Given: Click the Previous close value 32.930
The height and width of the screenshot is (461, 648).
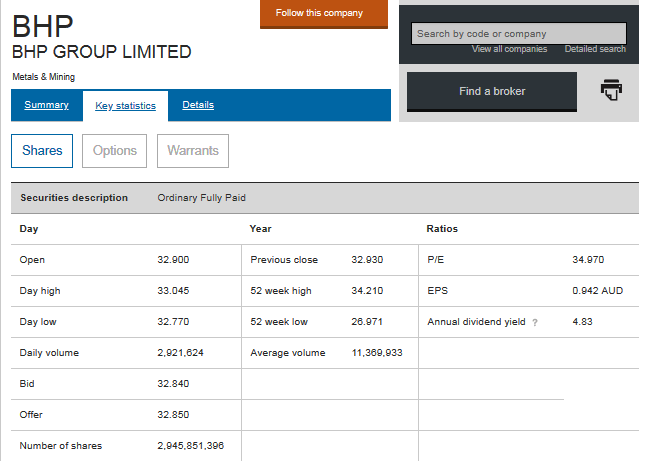Looking at the screenshot, I should (367, 260).
